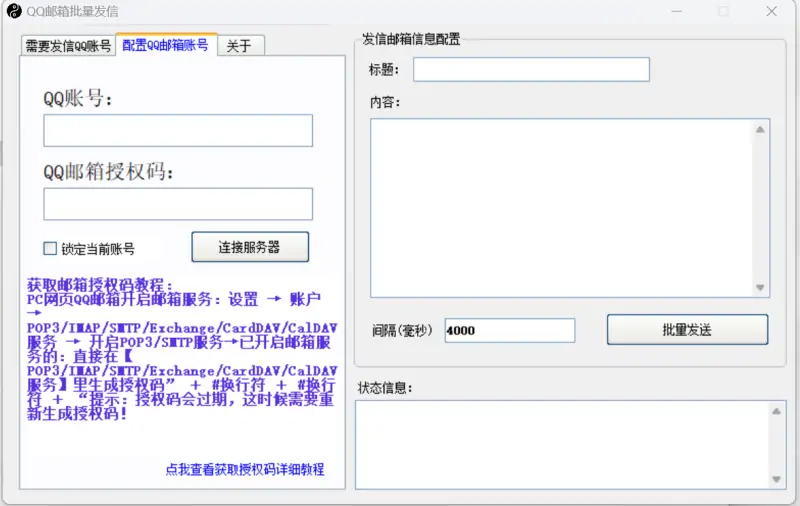Click the 状态信息 scrollbar up arrow
Image resolution: width=800 pixels, height=506 pixels.
pos(777,411)
